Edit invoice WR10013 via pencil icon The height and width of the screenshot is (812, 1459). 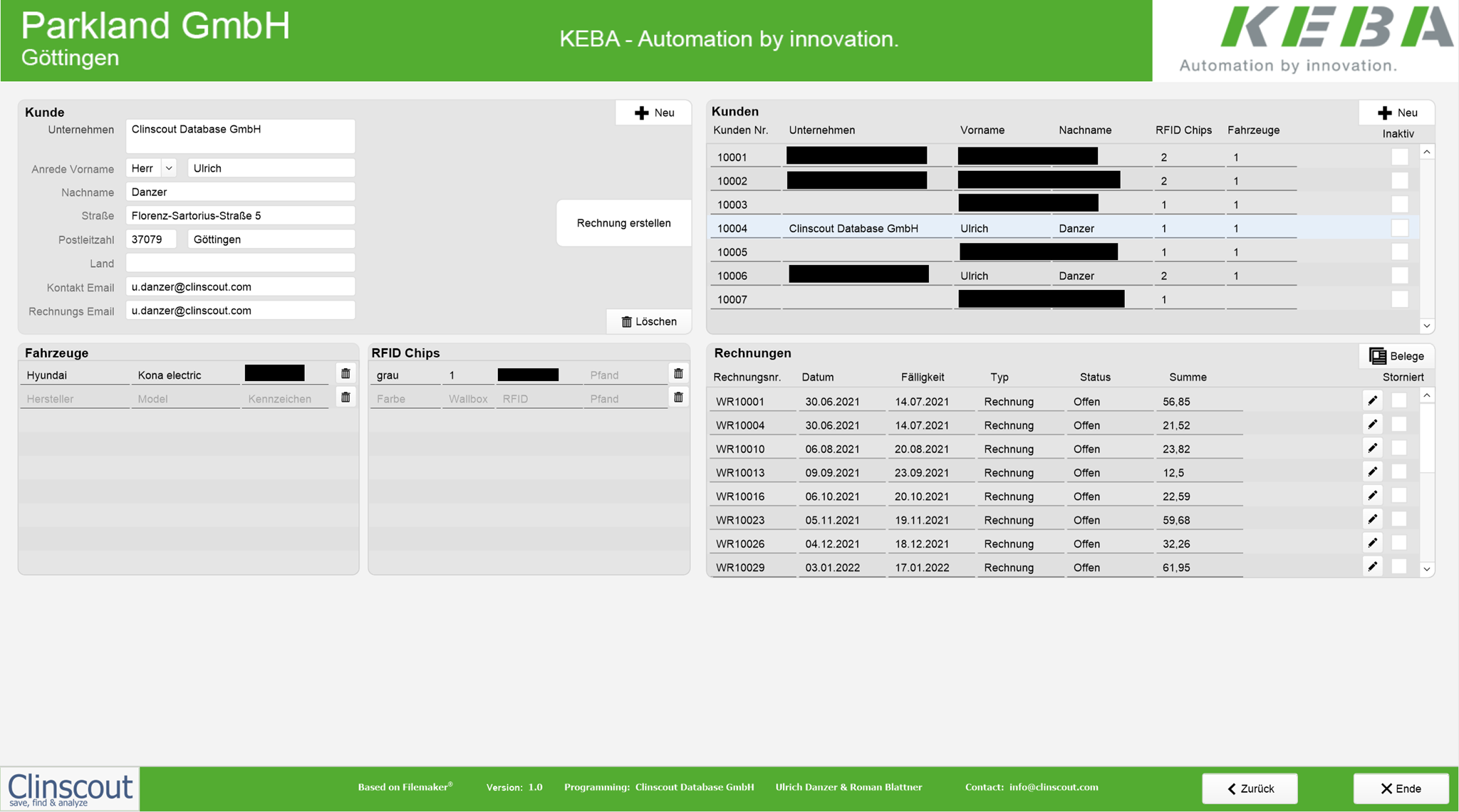(x=1372, y=472)
